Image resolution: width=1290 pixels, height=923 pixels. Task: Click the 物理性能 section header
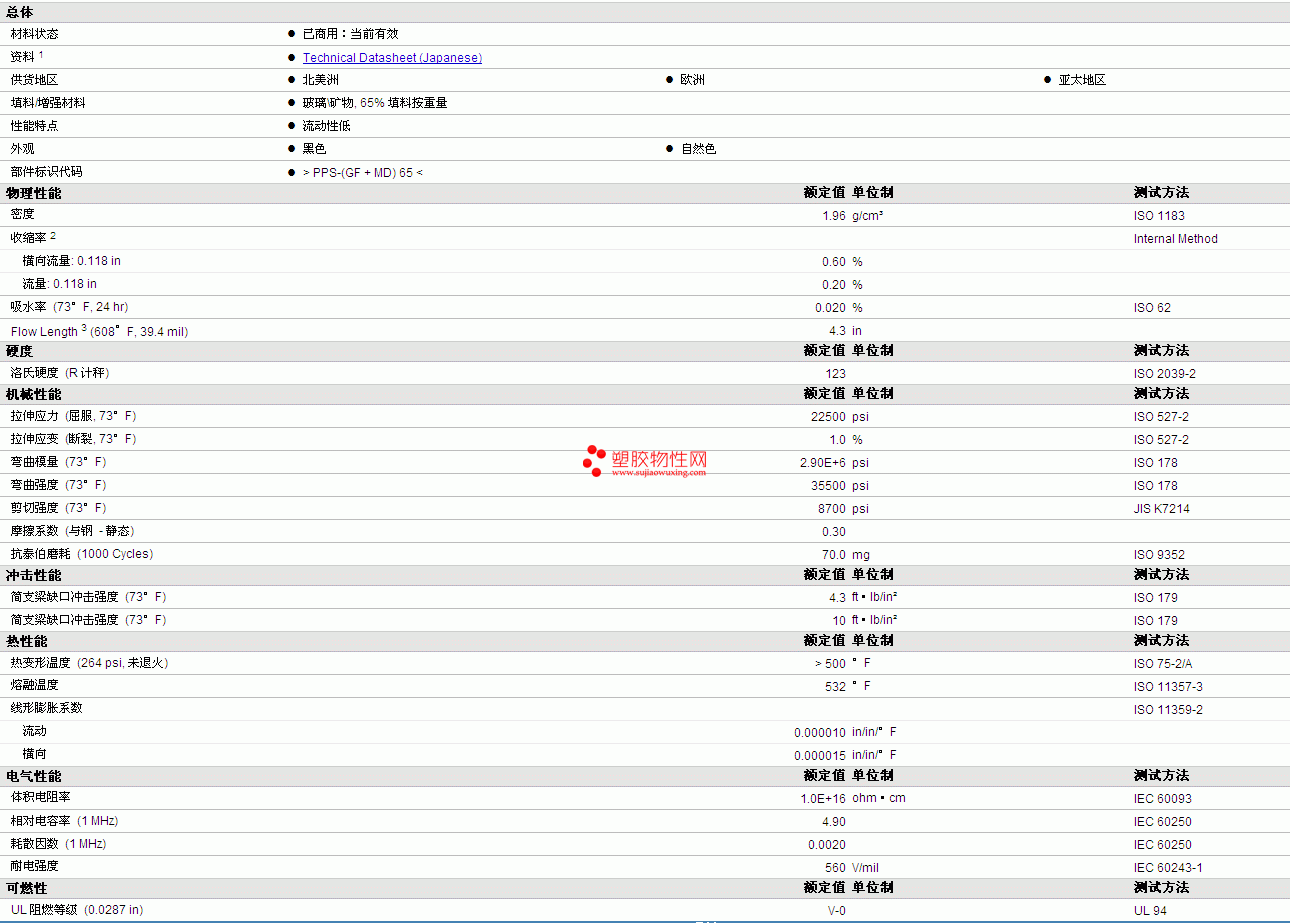[33, 193]
